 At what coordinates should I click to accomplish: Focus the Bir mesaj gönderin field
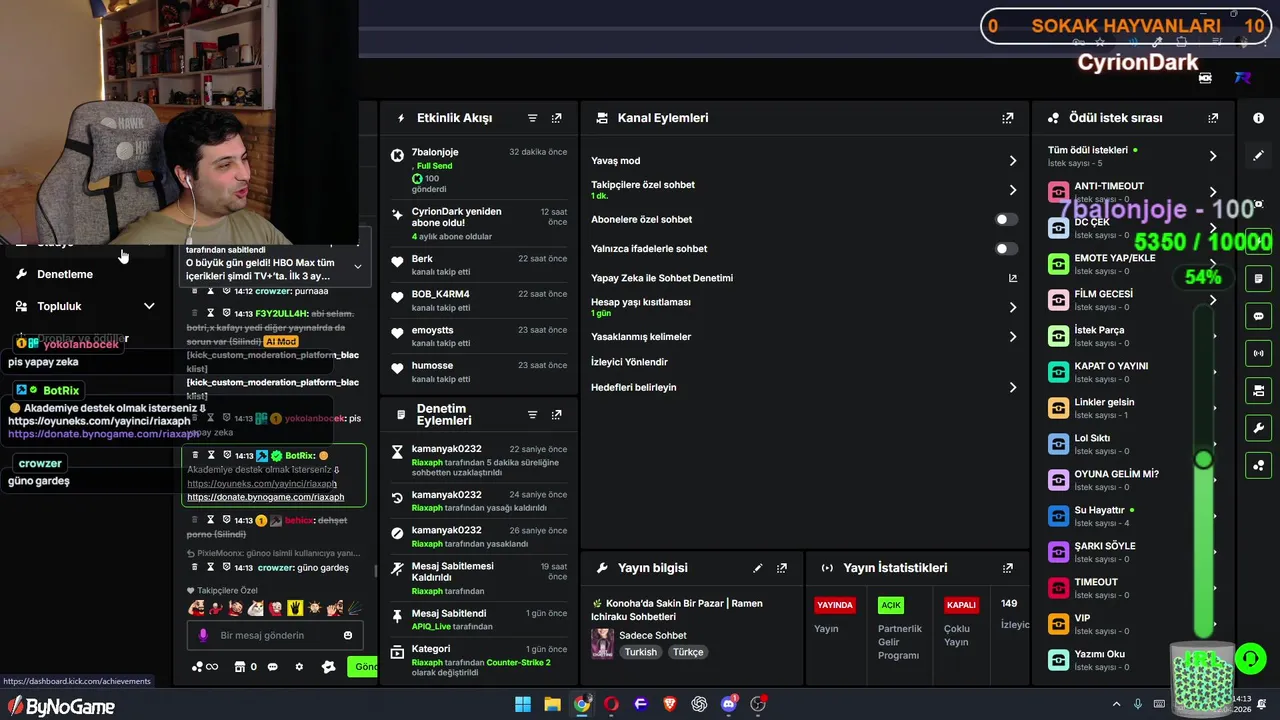[x=275, y=635]
